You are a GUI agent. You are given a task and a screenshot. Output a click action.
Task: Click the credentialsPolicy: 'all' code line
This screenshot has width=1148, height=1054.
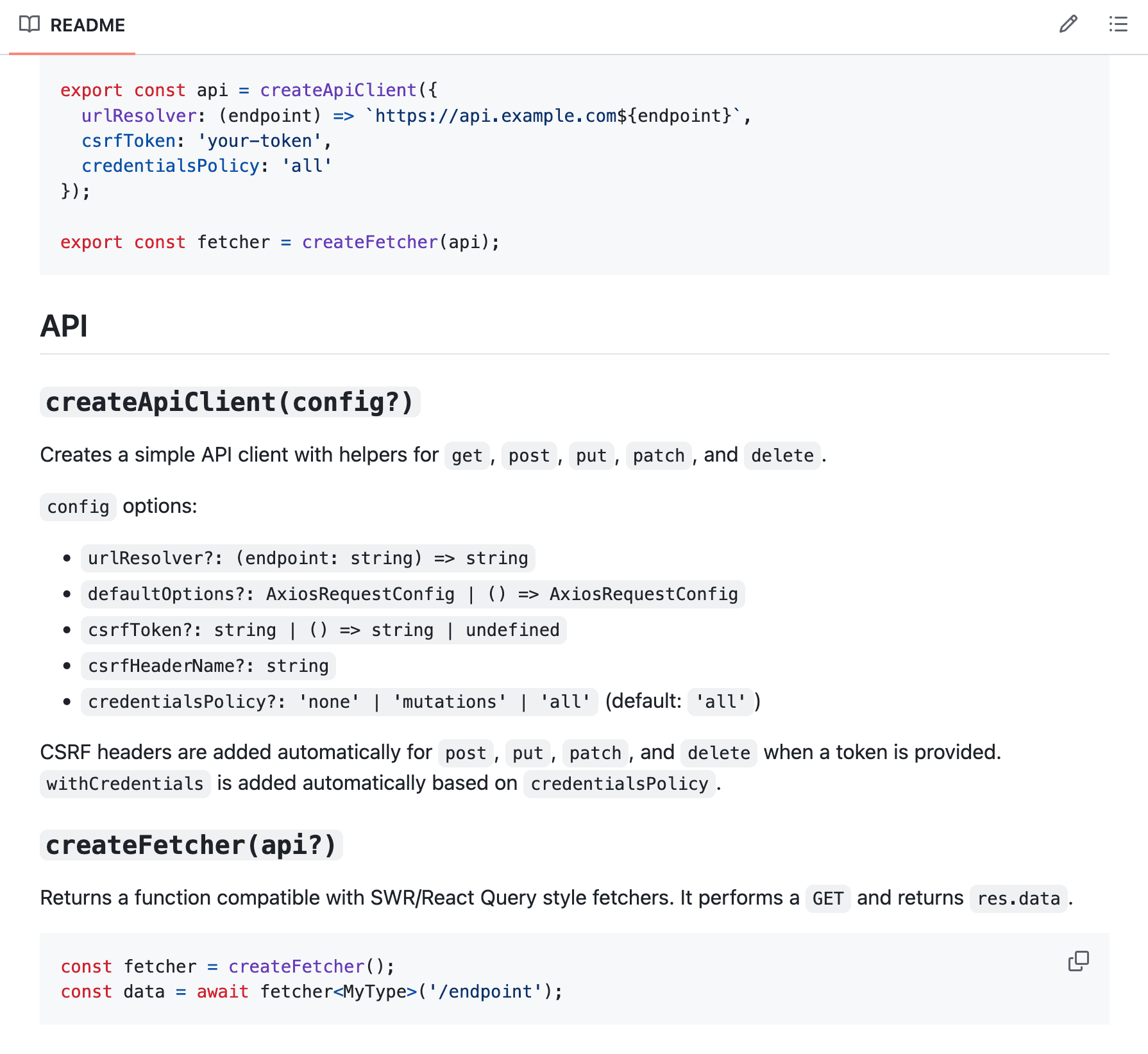(x=207, y=166)
